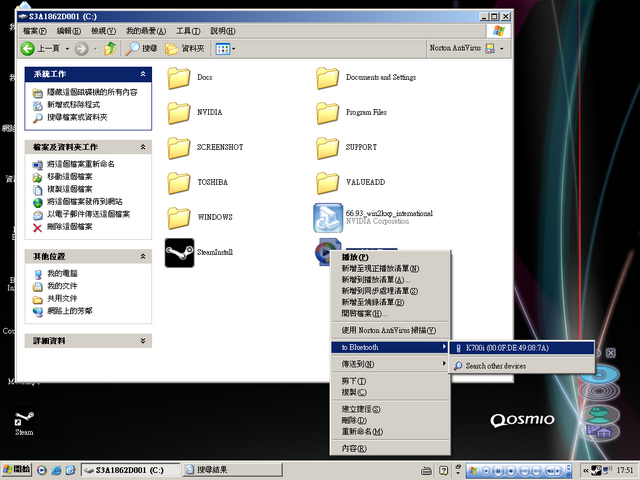
Task: Click 將這個檔案發佈到網站 link
Action: [x=84, y=202]
